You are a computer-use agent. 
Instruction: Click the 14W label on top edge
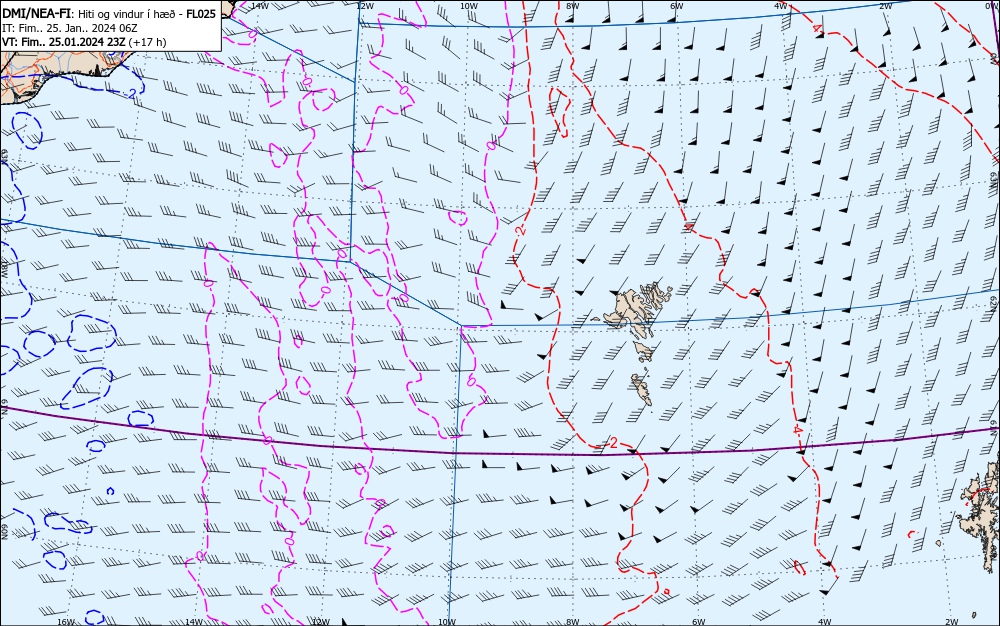click(x=259, y=5)
